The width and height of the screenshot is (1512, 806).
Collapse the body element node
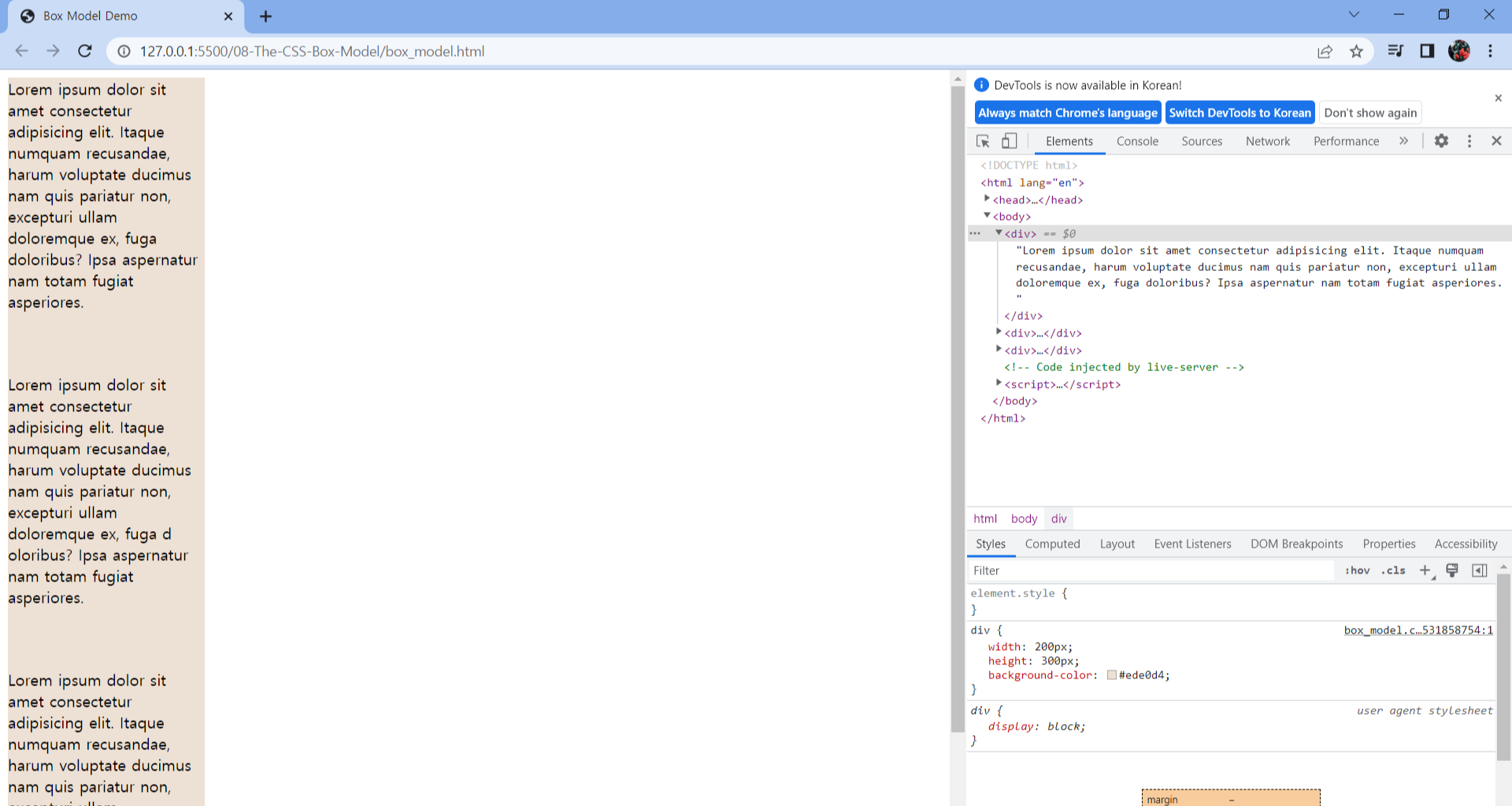pyautogui.click(x=987, y=216)
